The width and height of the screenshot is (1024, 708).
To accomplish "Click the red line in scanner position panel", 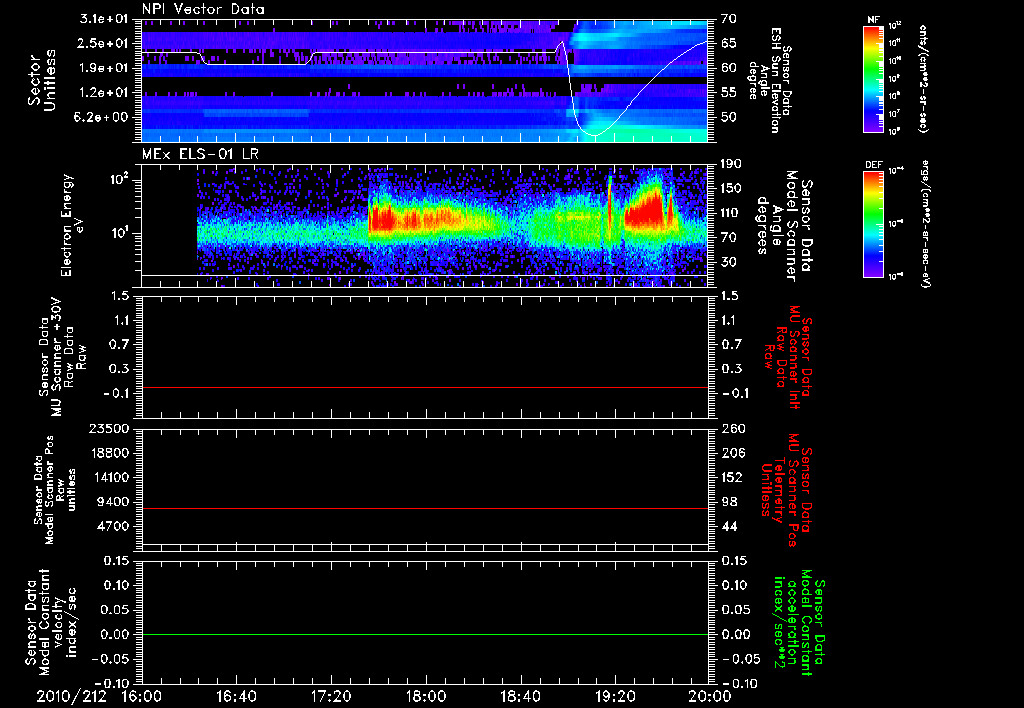I will tap(425, 508).
